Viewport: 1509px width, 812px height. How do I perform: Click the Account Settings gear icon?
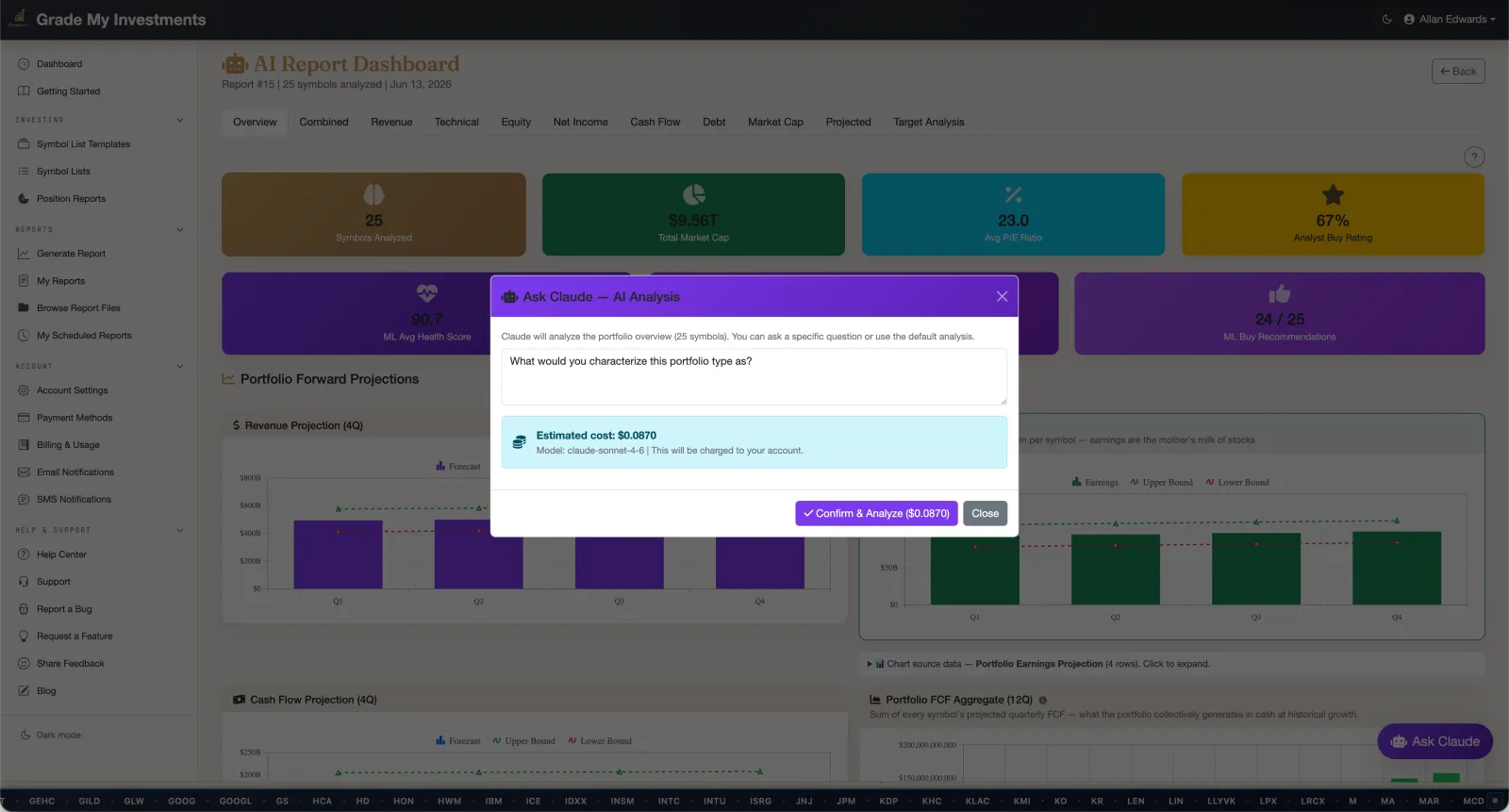(x=24, y=390)
